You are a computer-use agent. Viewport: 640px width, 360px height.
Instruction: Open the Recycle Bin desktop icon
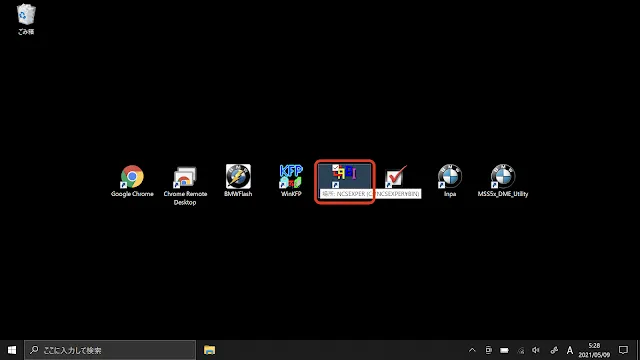[26, 19]
